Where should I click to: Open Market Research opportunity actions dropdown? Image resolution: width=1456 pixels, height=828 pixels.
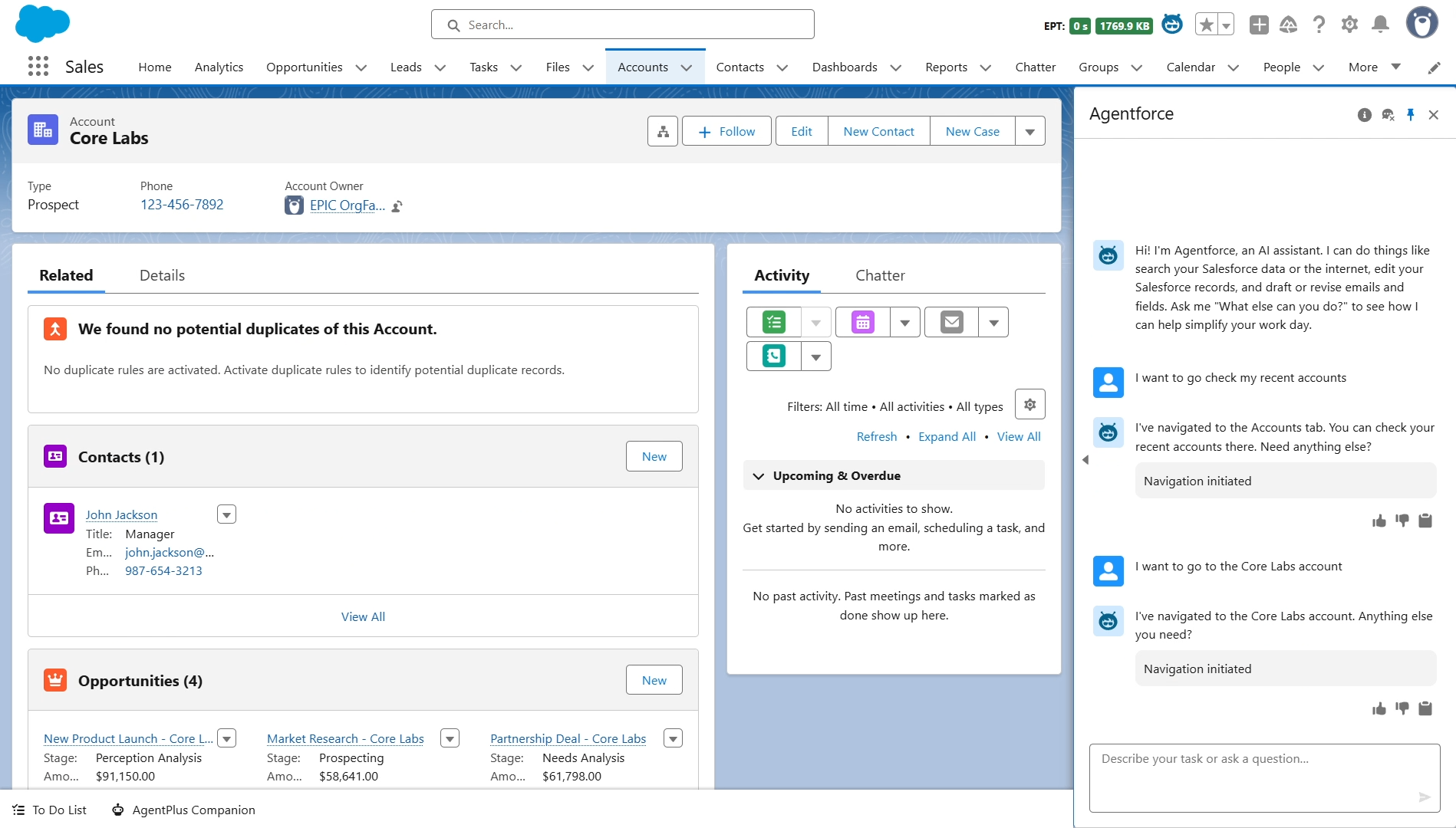[450, 738]
